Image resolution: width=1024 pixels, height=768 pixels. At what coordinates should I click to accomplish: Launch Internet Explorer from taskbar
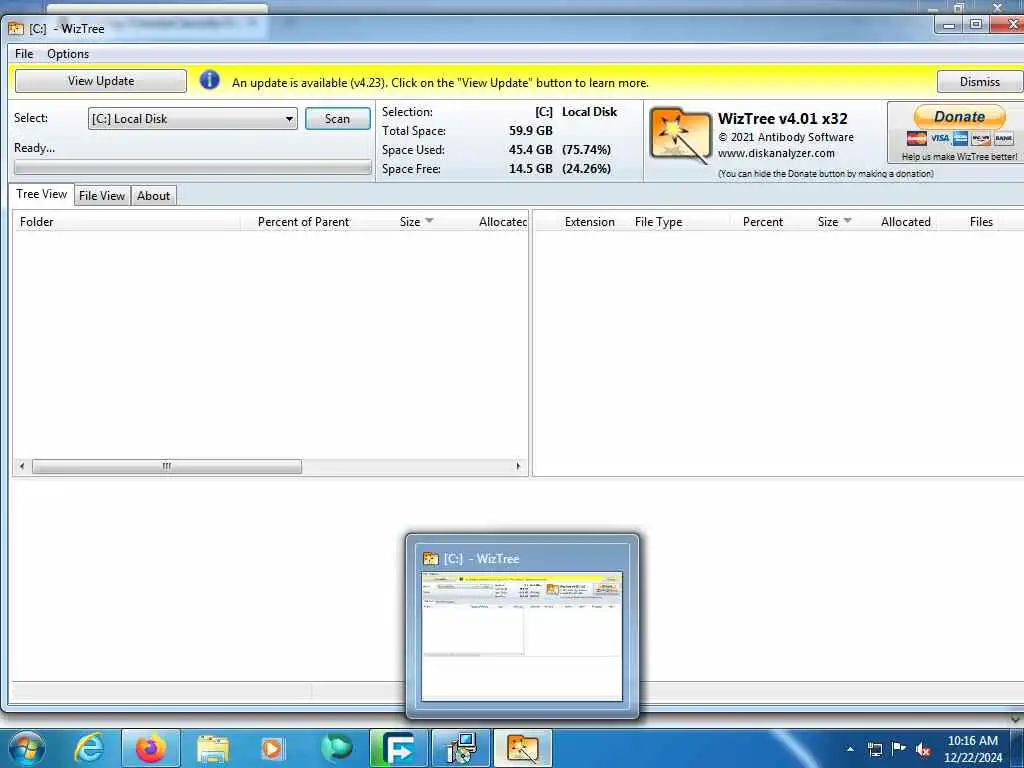[89, 748]
